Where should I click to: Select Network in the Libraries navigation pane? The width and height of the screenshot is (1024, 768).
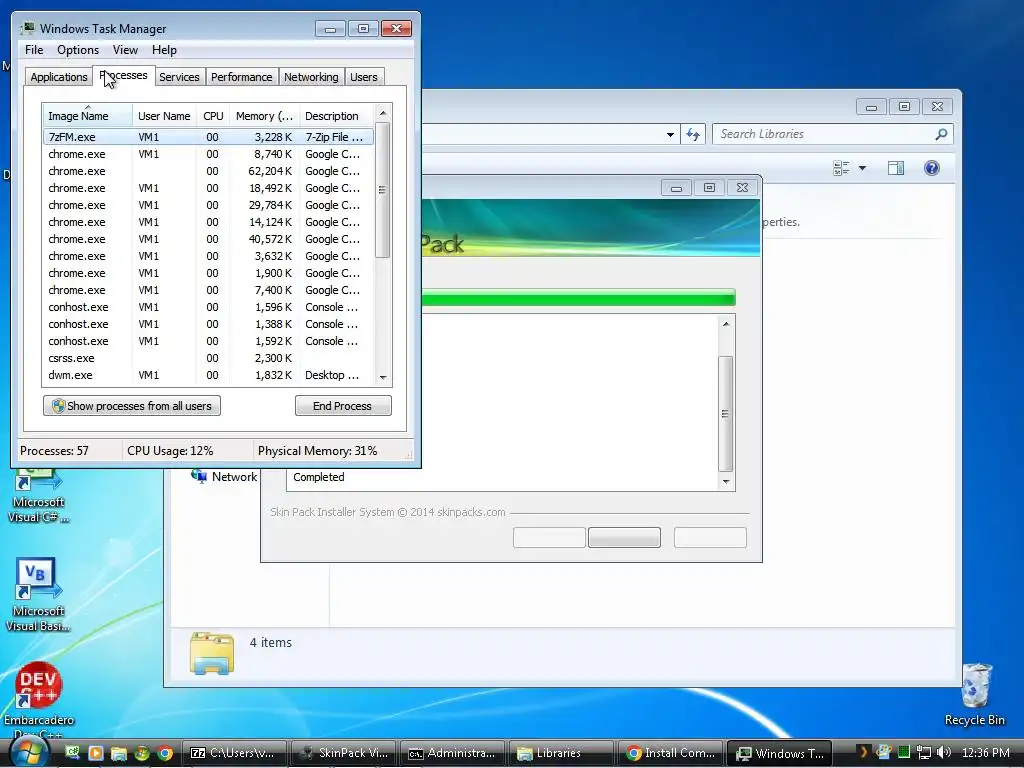[225, 477]
